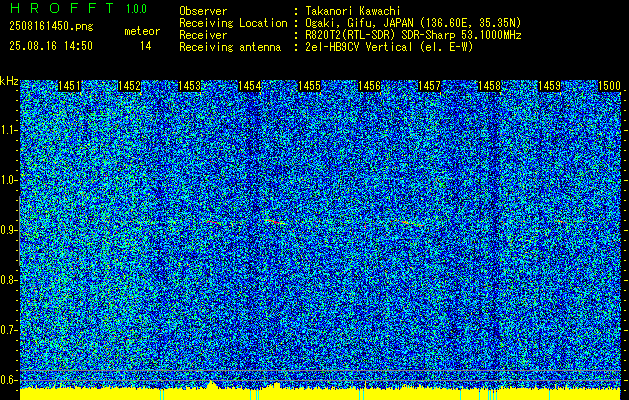Click the power graph bump below 1454
This screenshot has width=629, height=400.
tap(276, 386)
